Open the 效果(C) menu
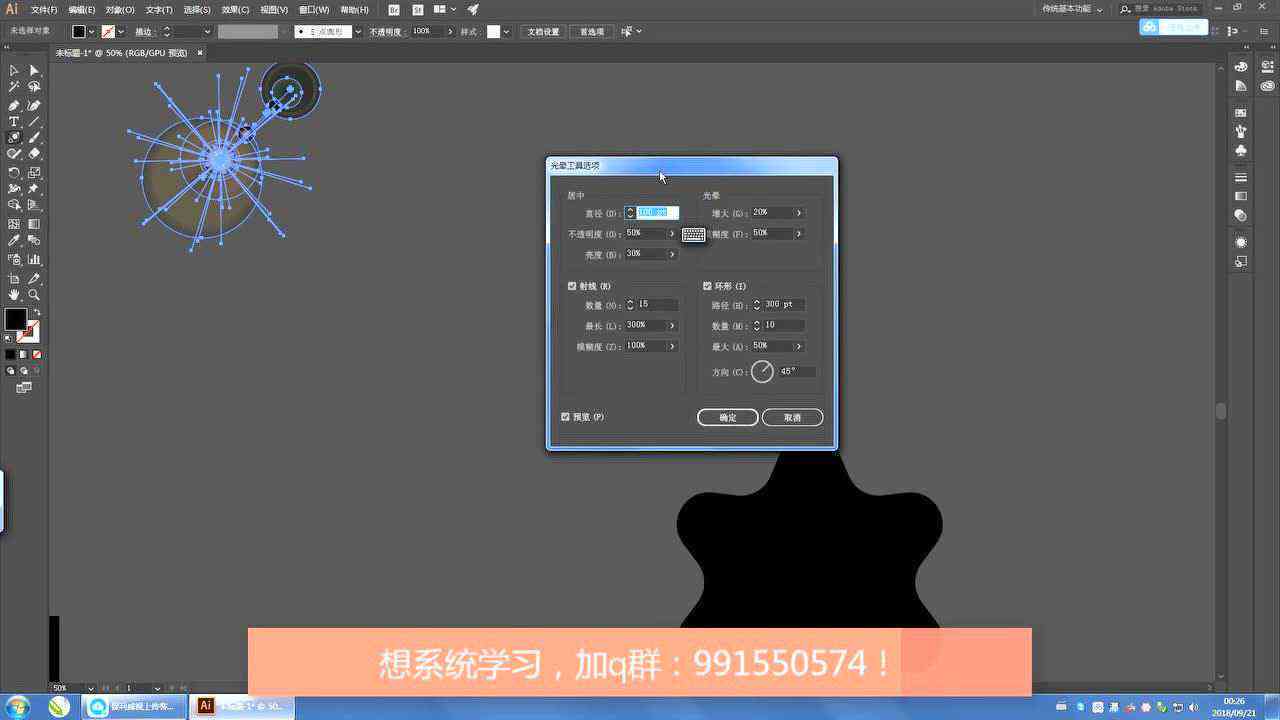This screenshot has height=720, width=1280. (x=235, y=9)
